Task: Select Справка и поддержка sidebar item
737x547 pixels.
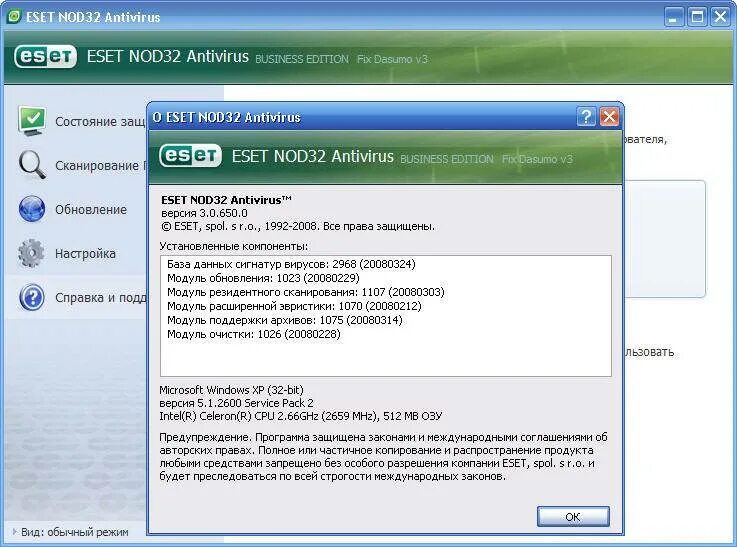Action: pyautogui.click(x=78, y=297)
